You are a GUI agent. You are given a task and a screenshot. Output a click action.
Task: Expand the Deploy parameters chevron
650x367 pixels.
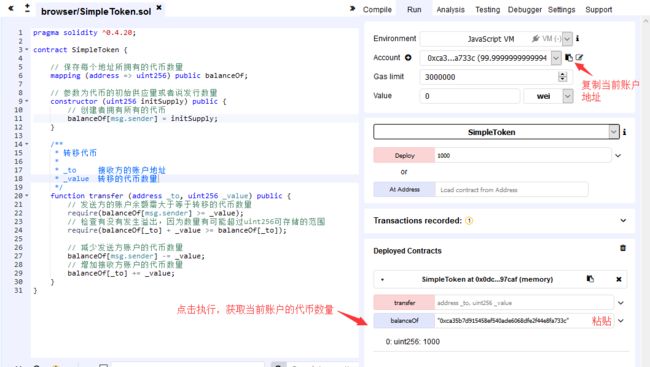[x=618, y=156]
